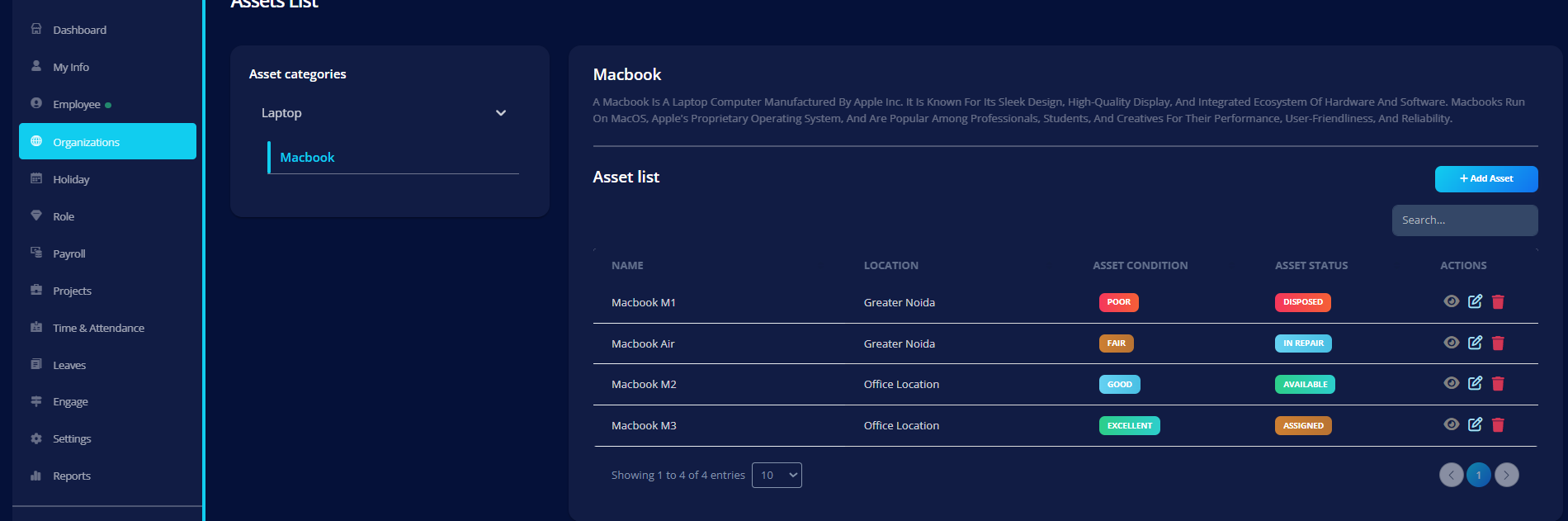The height and width of the screenshot is (521, 1568).
Task: Select the Laptop category label
Action: [281, 113]
